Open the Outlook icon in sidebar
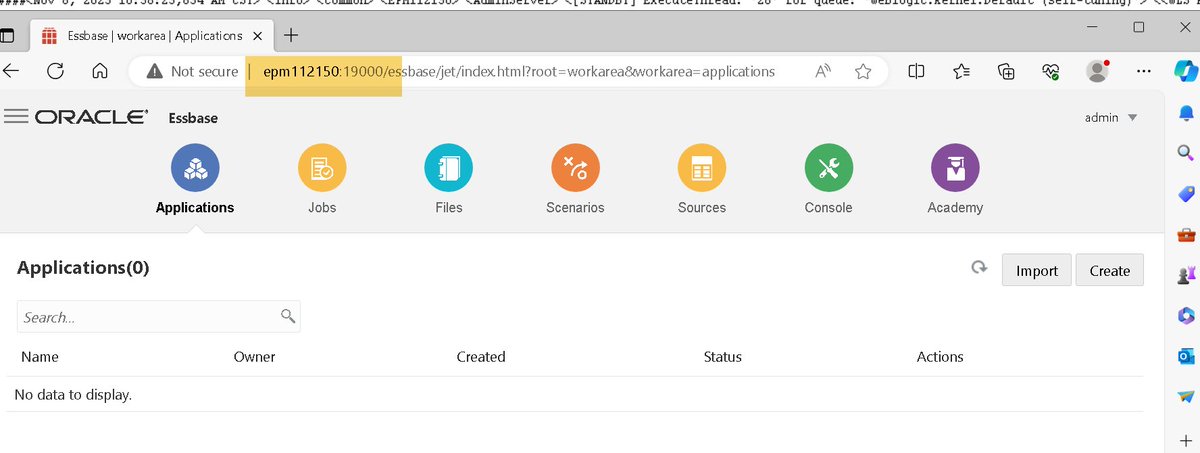The image size is (1200, 453). coord(1186,357)
